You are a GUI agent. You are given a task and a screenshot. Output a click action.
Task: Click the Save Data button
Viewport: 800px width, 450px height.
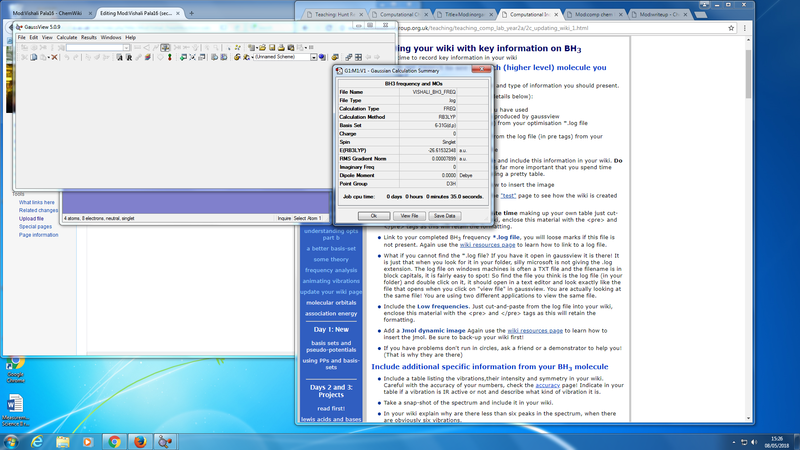[x=444, y=216]
